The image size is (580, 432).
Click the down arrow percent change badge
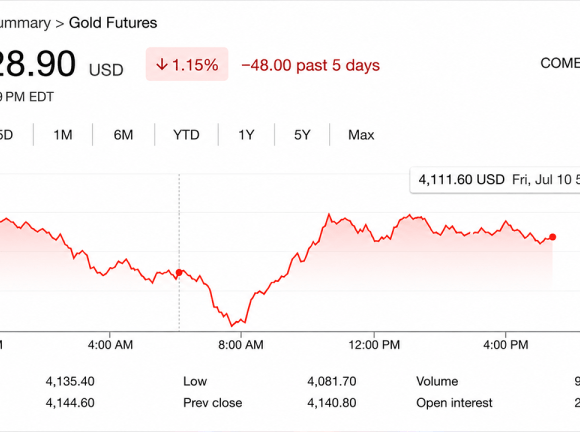(187, 64)
